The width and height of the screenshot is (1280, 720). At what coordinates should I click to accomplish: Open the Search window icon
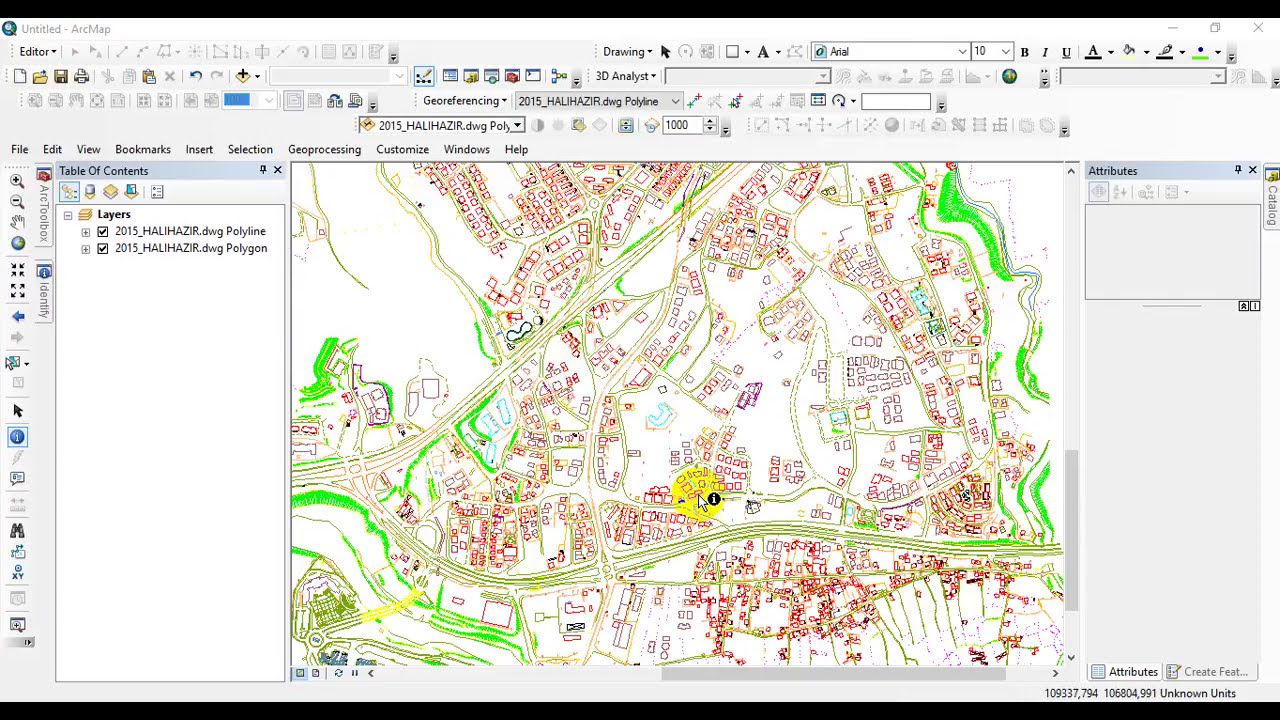click(491, 76)
